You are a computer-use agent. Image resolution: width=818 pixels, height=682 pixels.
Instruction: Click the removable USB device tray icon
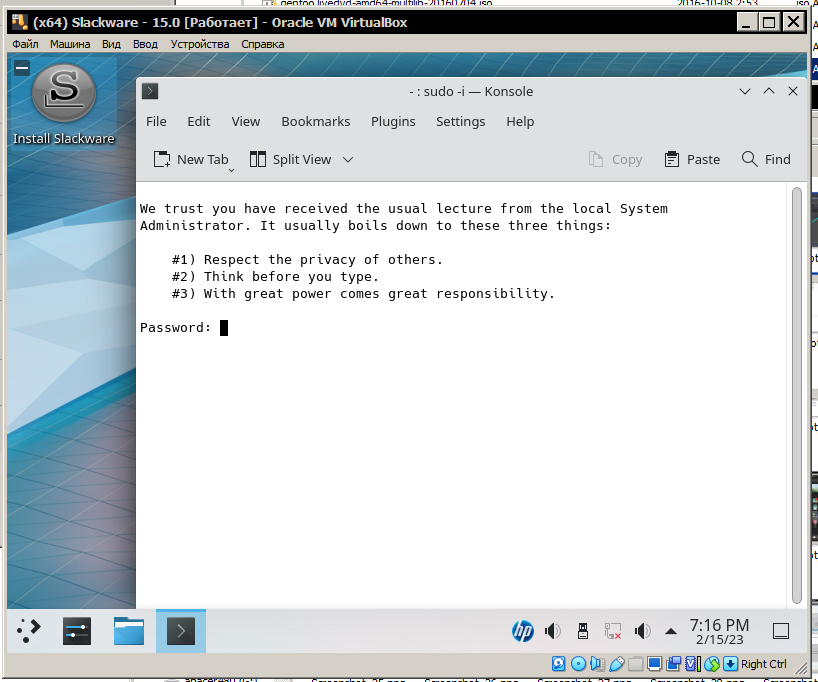pos(583,631)
